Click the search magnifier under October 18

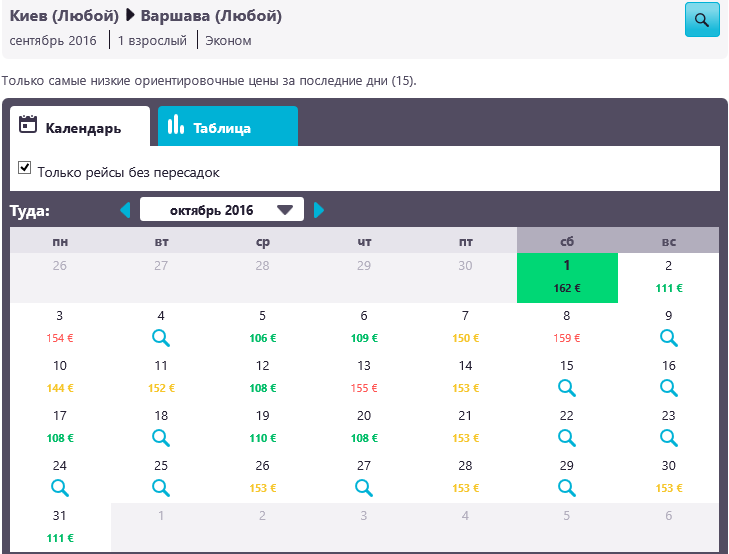pyautogui.click(x=162, y=437)
